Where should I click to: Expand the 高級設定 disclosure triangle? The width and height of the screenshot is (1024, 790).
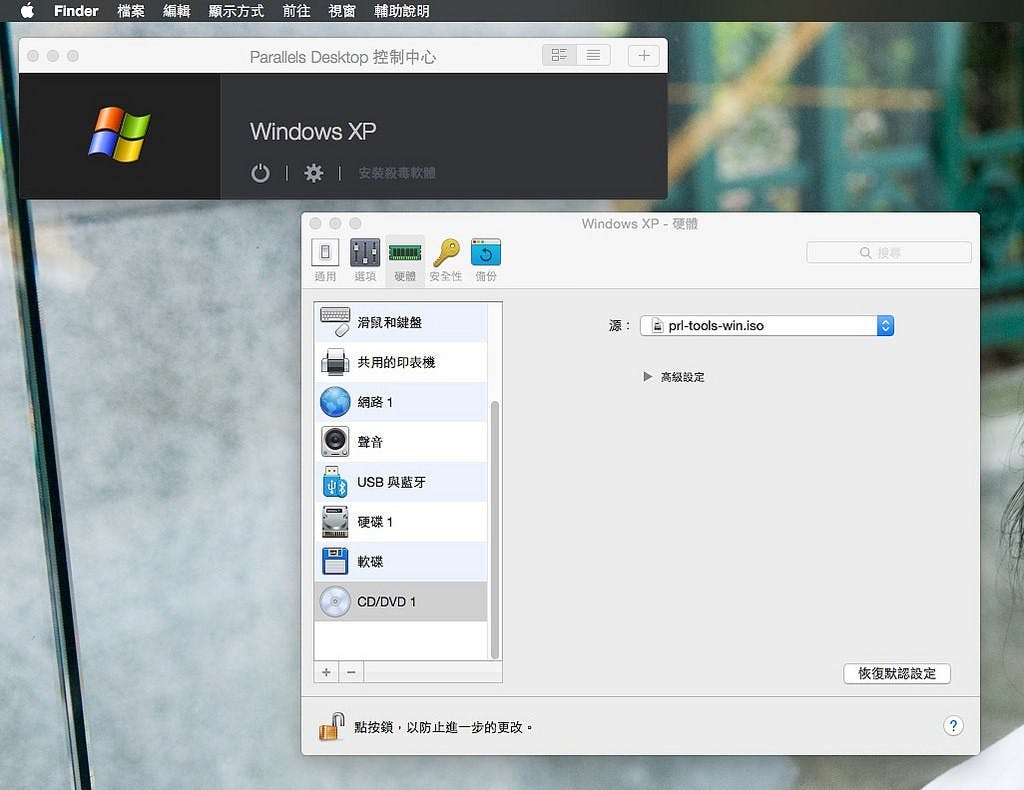[x=648, y=377]
